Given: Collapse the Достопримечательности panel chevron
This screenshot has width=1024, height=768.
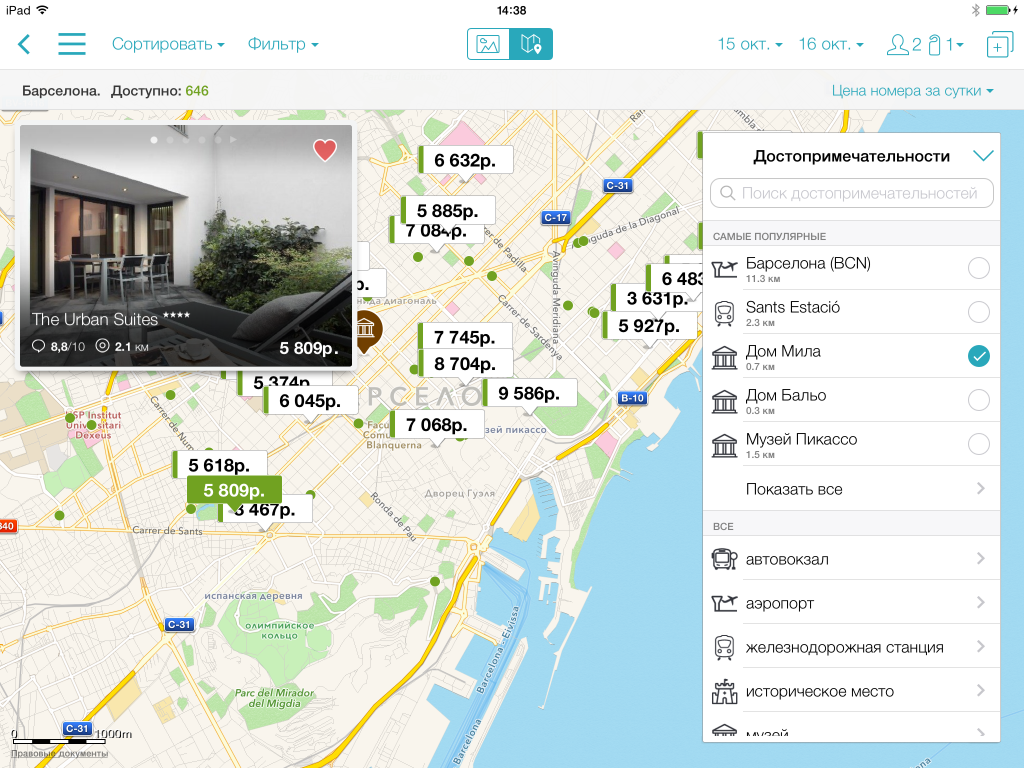Looking at the screenshot, I should 983,156.
